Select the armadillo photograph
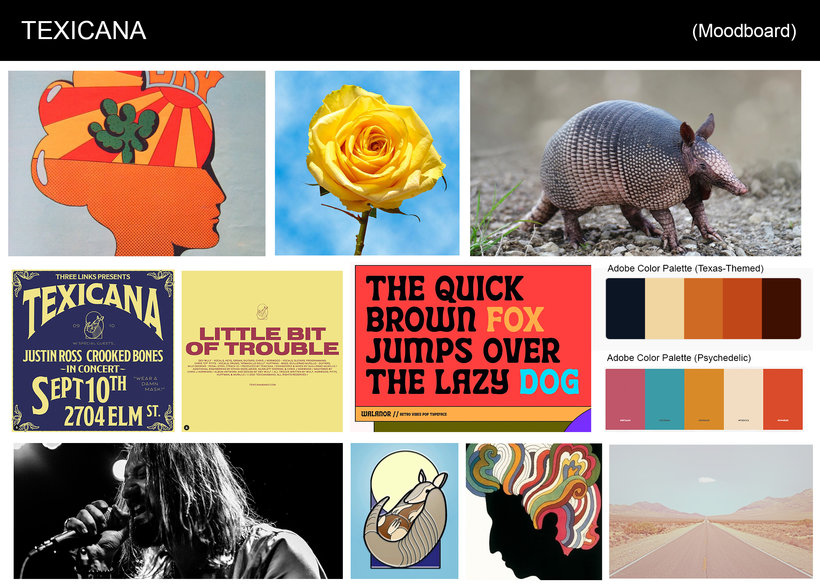820x586 pixels. 635,163
